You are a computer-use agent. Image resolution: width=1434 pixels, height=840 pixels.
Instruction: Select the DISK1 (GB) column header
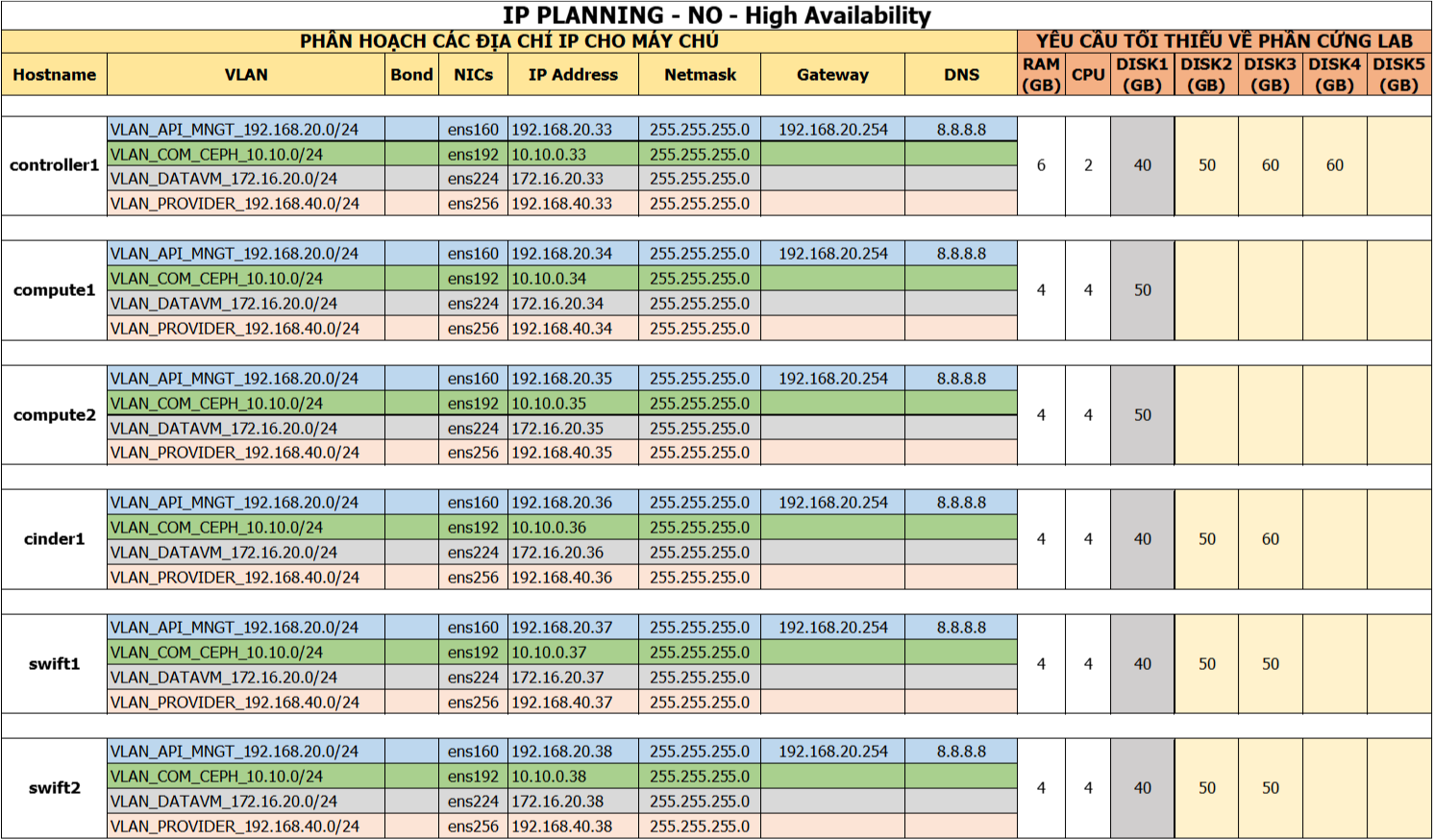1142,75
